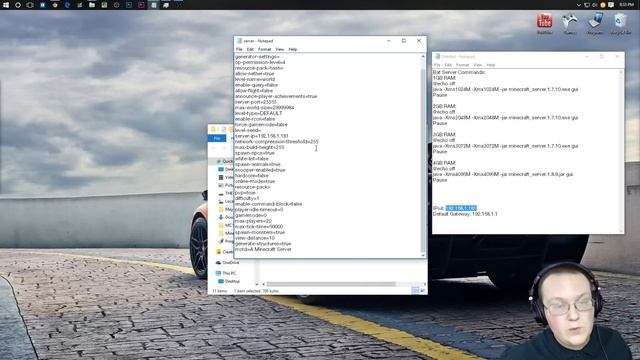640x360 pixels.
Task: Open the orange circular tray icon
Action: point(602,5)
